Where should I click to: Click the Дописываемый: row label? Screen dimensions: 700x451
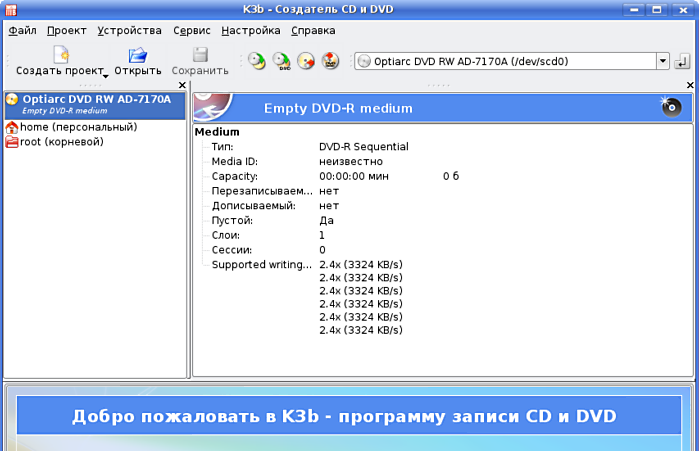click(x=254, y=206)
